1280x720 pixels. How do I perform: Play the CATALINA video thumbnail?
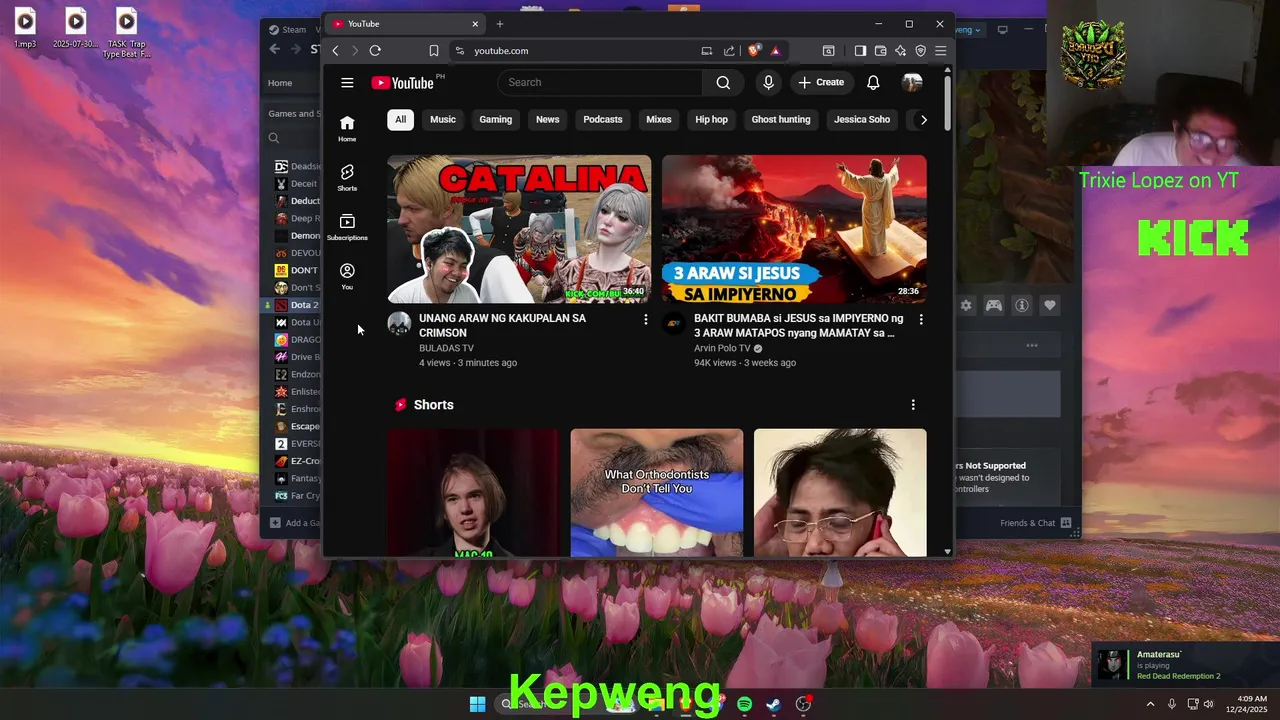(519, 229)
